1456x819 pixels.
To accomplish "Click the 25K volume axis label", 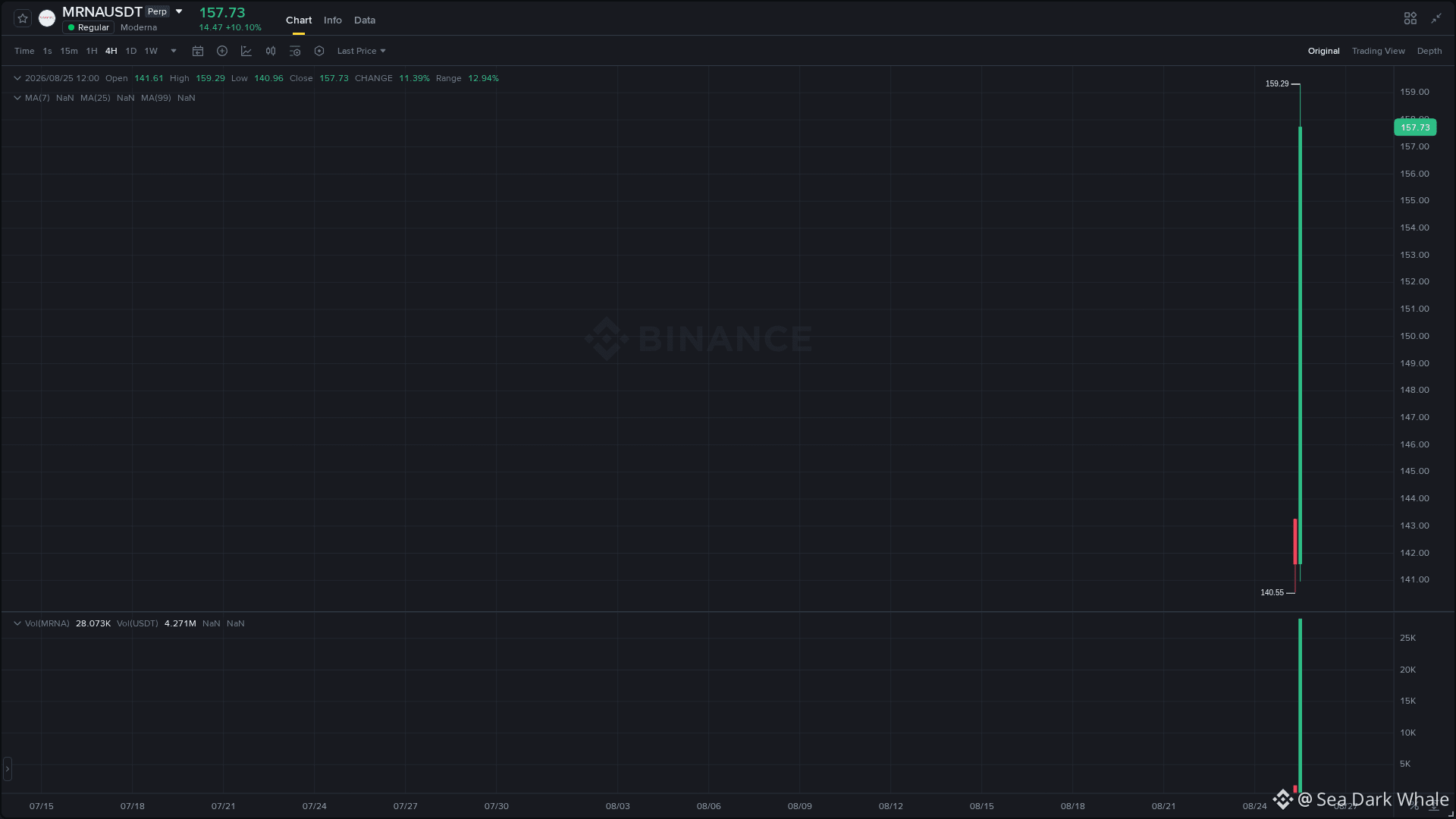I will 1407,638.
